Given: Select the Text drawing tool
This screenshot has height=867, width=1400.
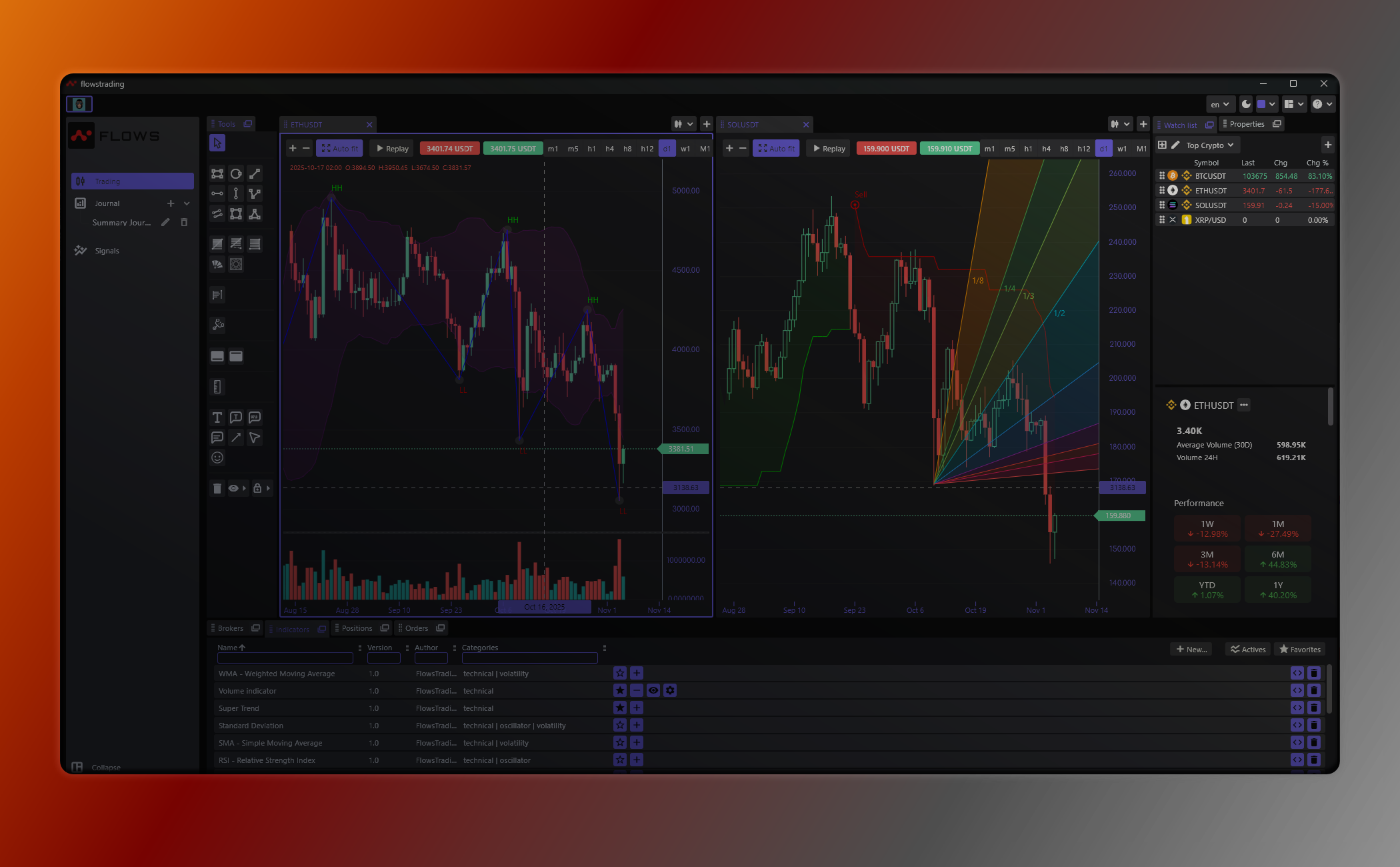Looking at the screenshot, I should (x=217, y=417).
